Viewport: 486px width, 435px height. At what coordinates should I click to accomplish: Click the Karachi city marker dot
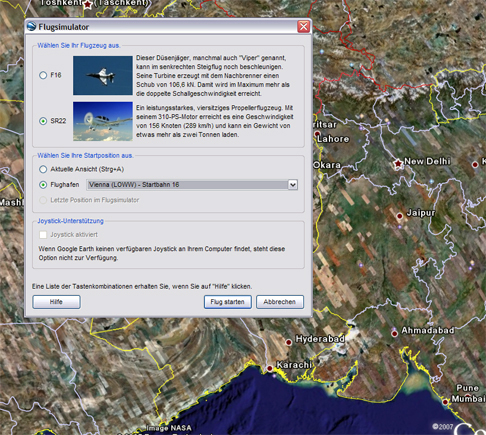(x=270, y=368)
